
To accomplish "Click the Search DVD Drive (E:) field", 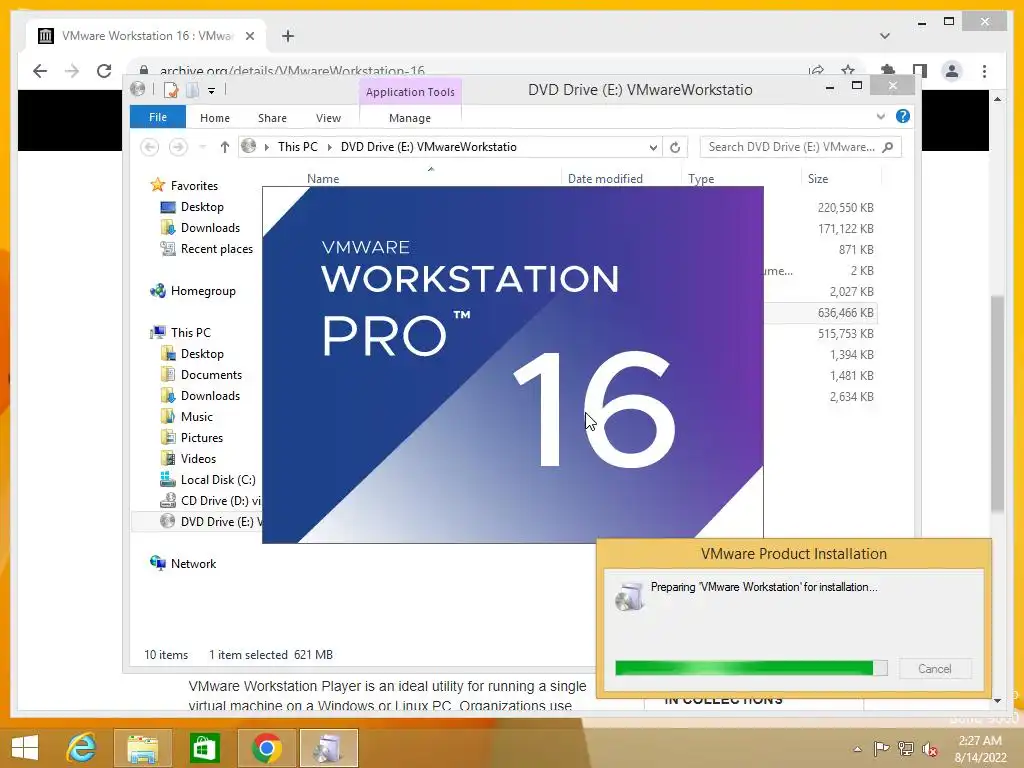I will (800, 147).
